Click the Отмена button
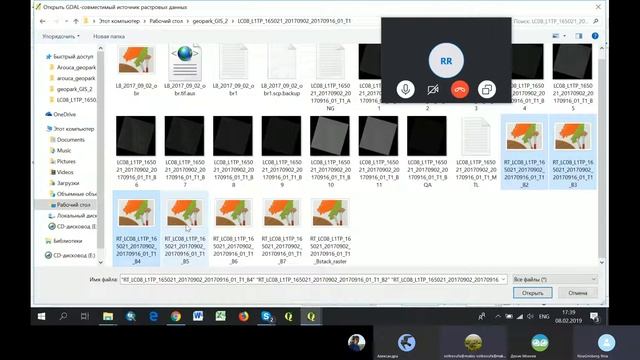 click(578, 293)
